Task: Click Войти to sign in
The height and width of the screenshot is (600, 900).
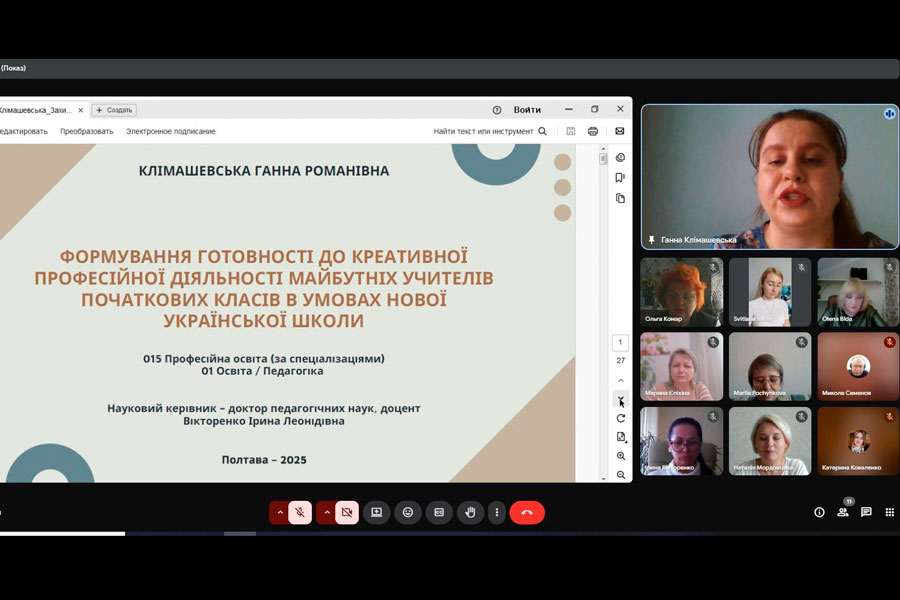Action: pos(527,110)
